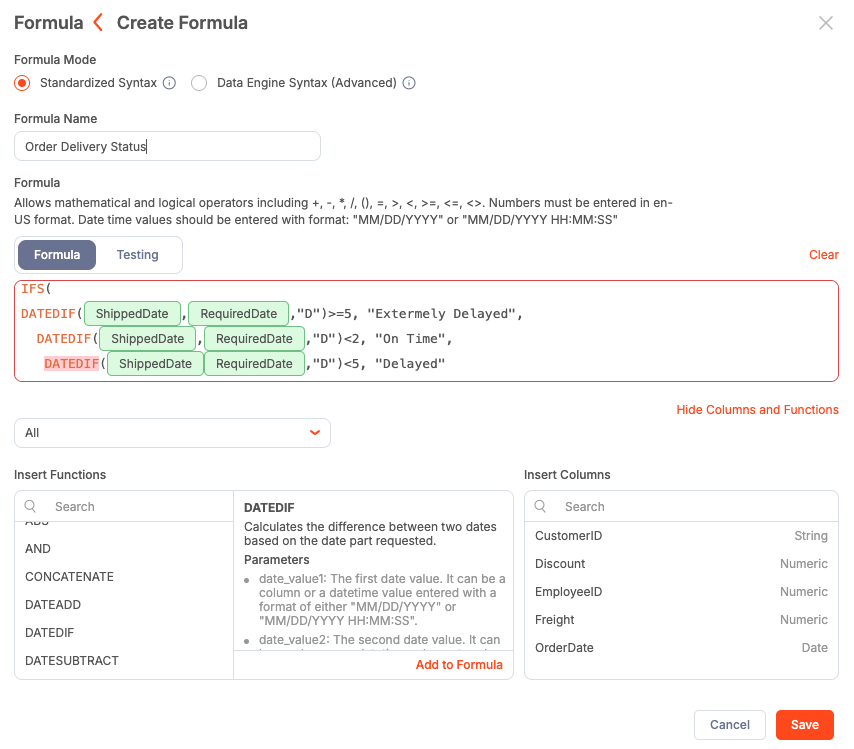This screenshot has width=854, height=749.
Task: Click the back chevron next to Formula
Action: point(97,22)
